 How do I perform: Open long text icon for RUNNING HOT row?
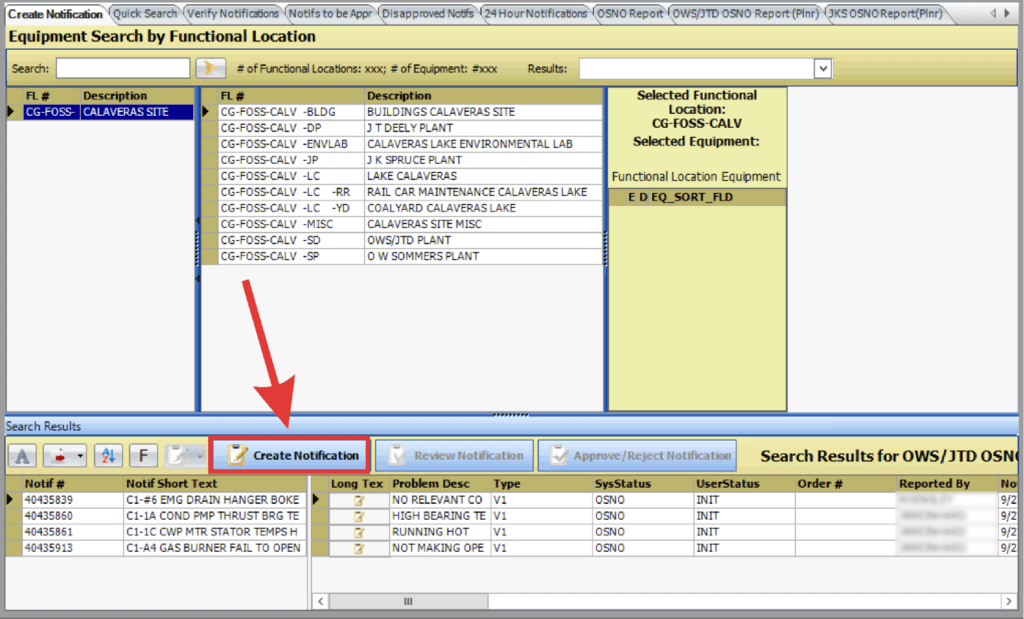coord(359,532)
